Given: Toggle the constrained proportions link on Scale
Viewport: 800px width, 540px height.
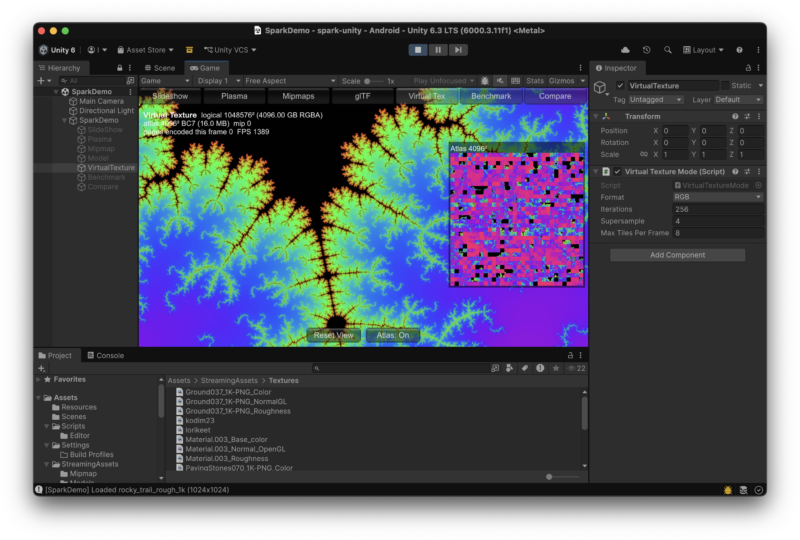Looking at the screenshot, I should (644, 154).
